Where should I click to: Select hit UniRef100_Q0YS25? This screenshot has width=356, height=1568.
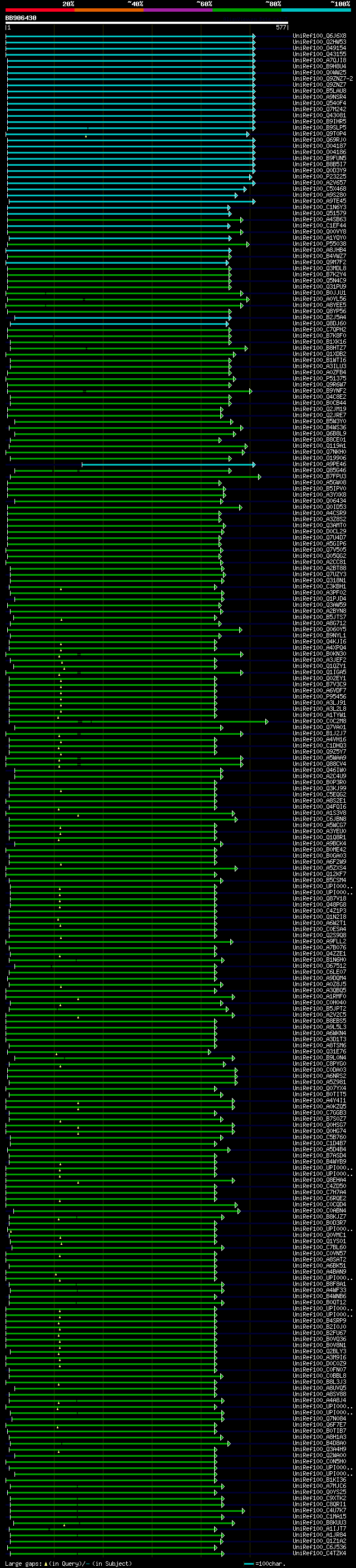click(319, 1492)
